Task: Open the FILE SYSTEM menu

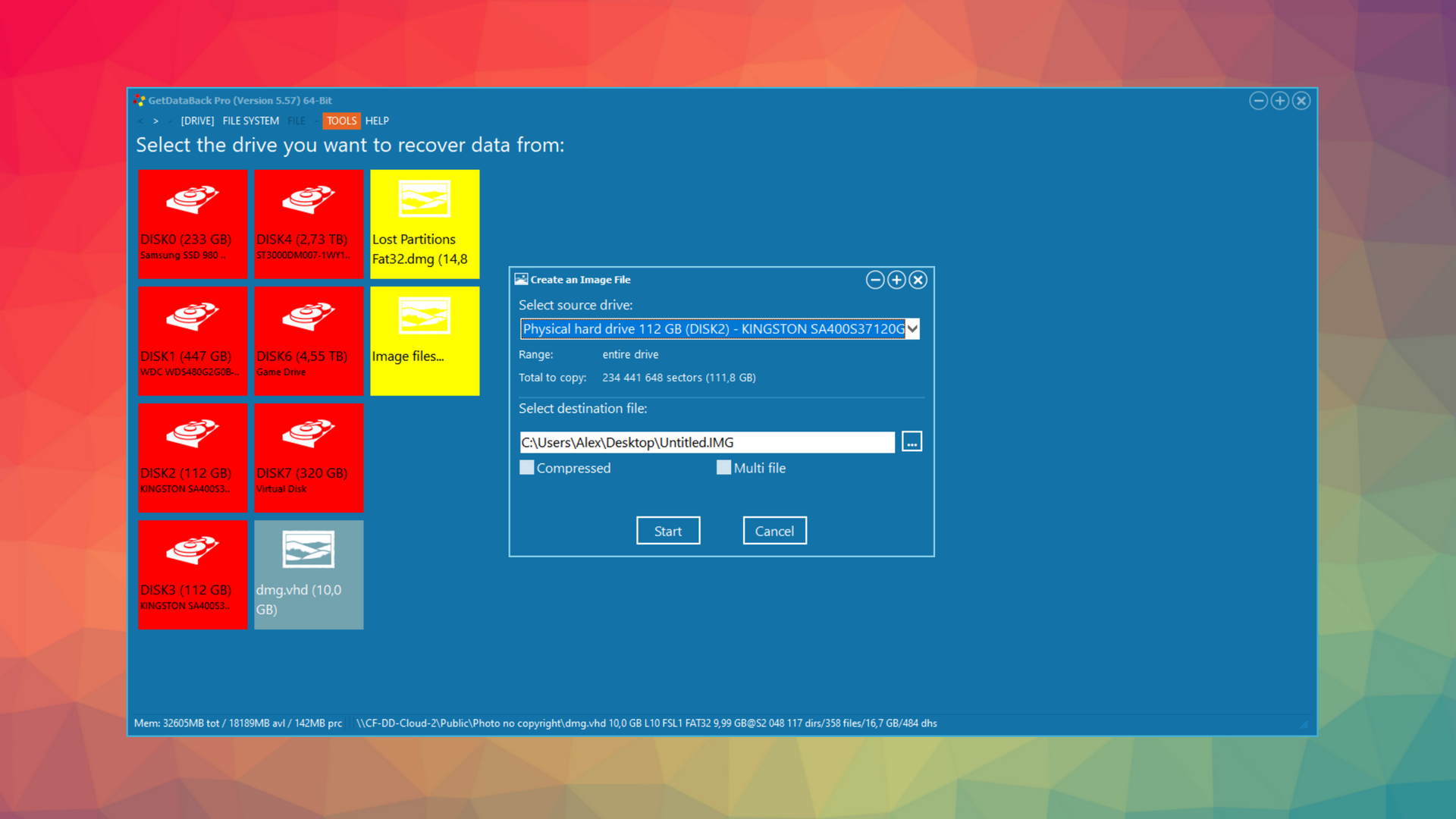Action: click(250, 121)
